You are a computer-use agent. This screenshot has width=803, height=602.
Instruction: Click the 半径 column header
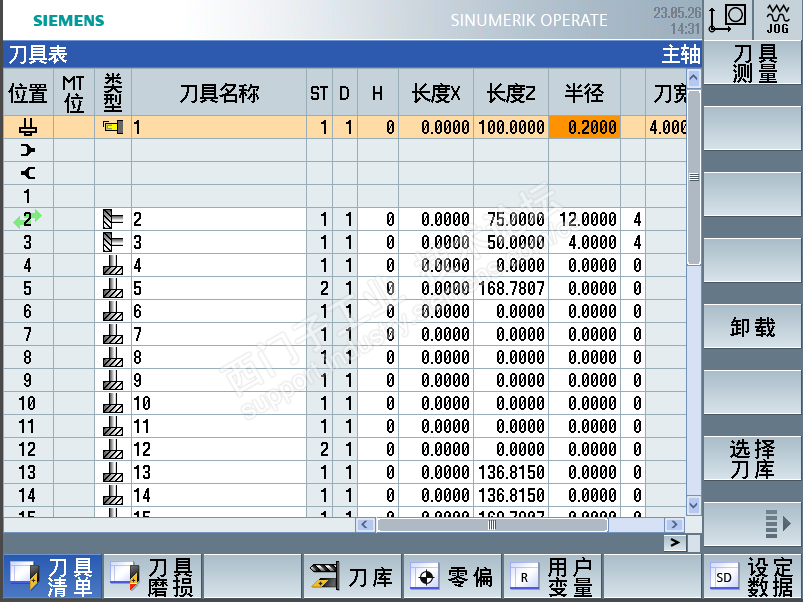click(584, 93)
